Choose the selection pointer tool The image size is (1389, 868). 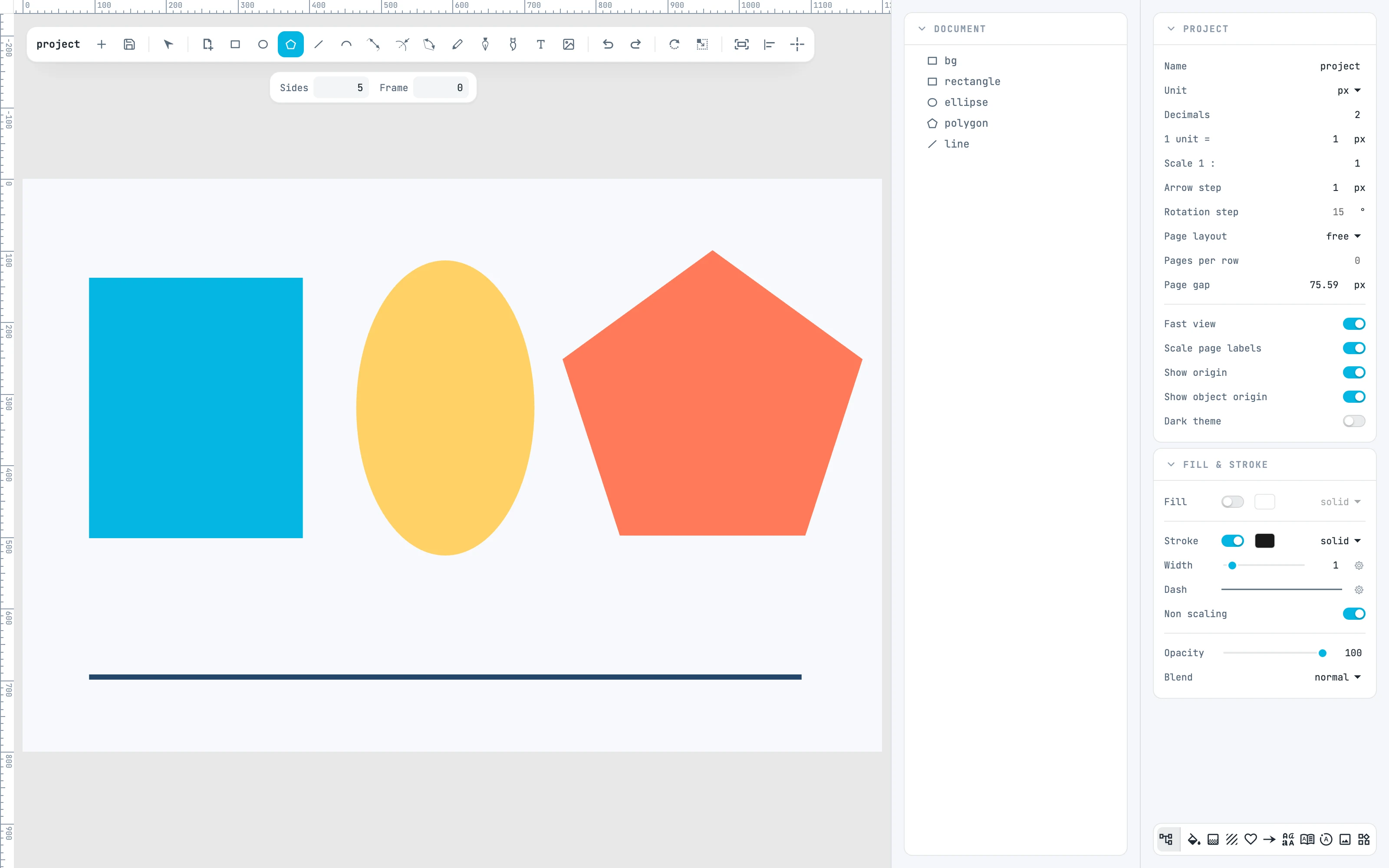[x=168, y=44]
